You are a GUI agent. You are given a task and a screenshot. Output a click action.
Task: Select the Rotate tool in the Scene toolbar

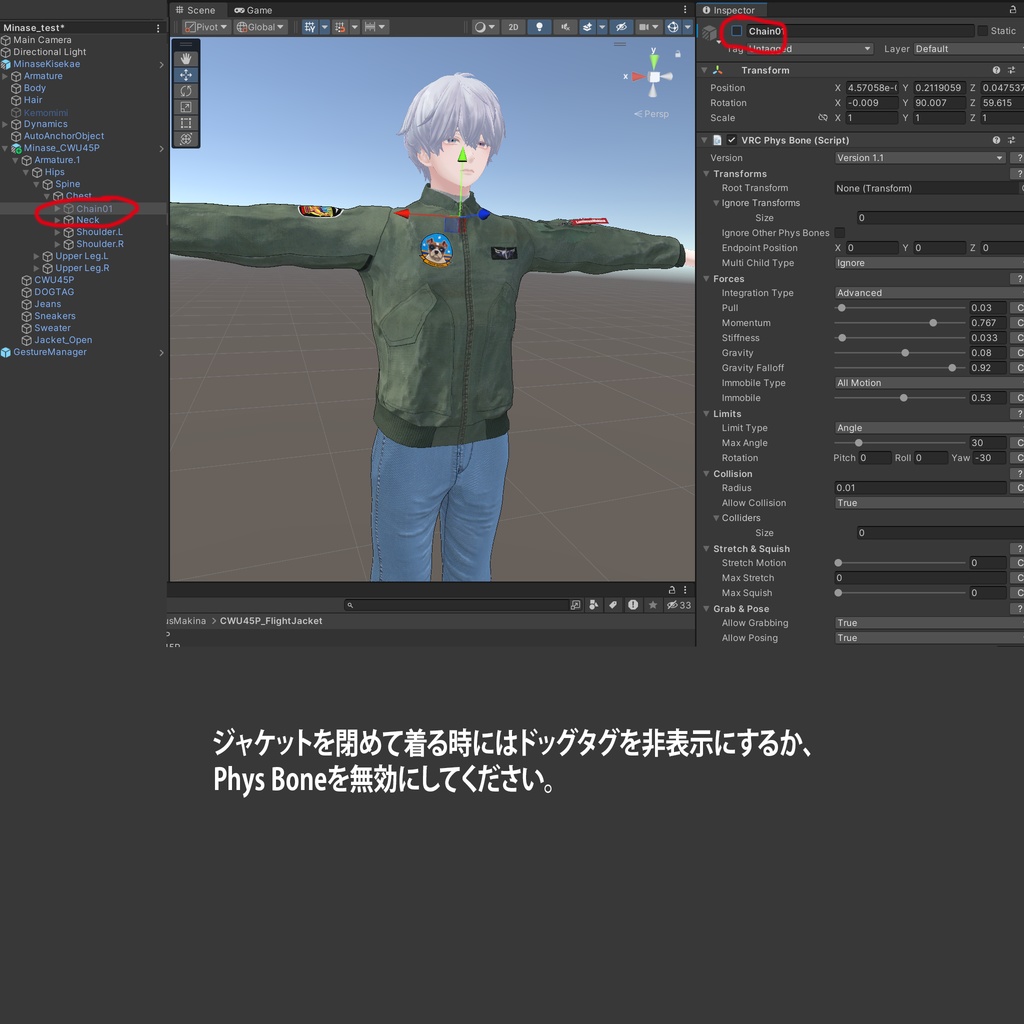coord(185,91)
